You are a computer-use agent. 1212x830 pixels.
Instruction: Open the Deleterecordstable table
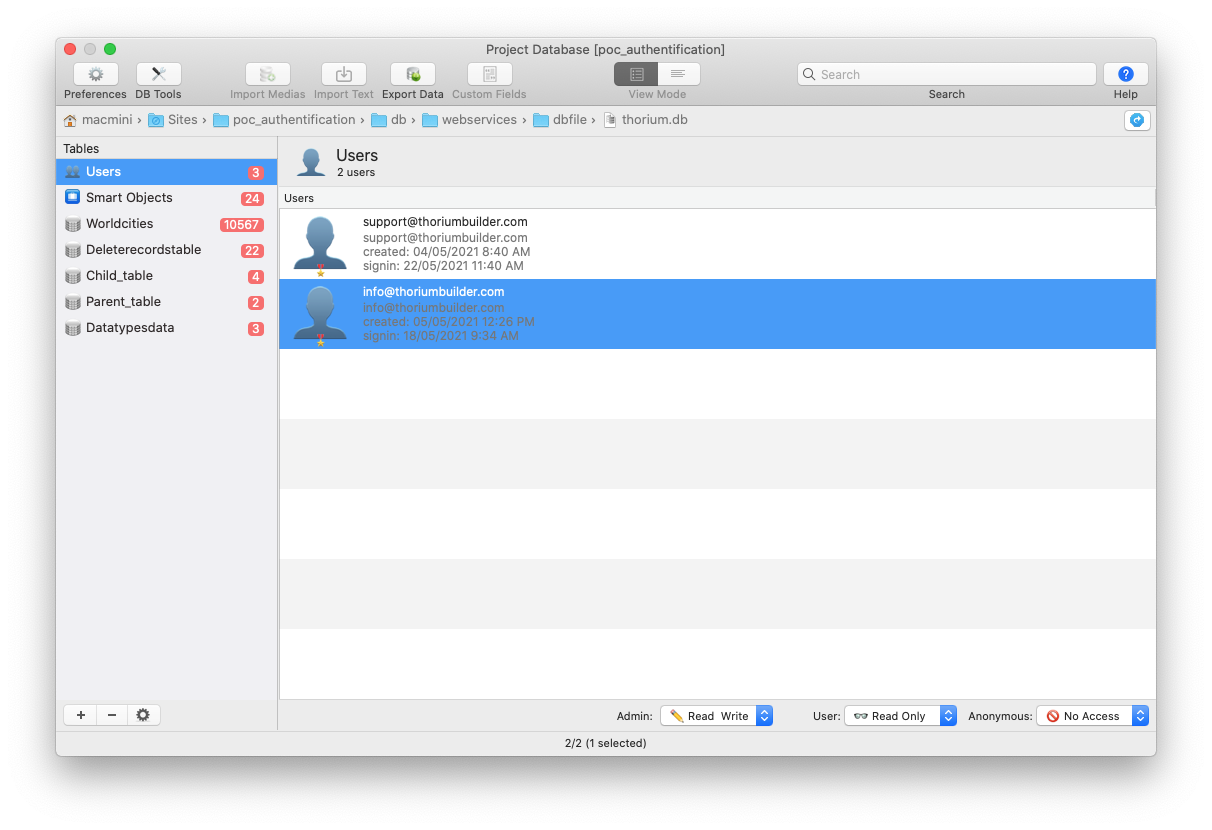[x=143, y=250]
